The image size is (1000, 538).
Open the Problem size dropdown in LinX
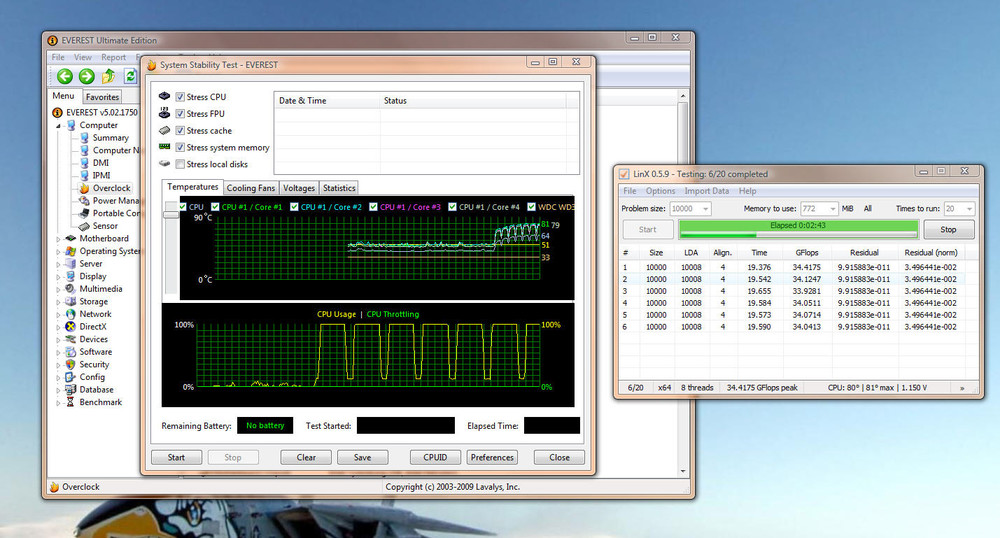click(705, 208)
